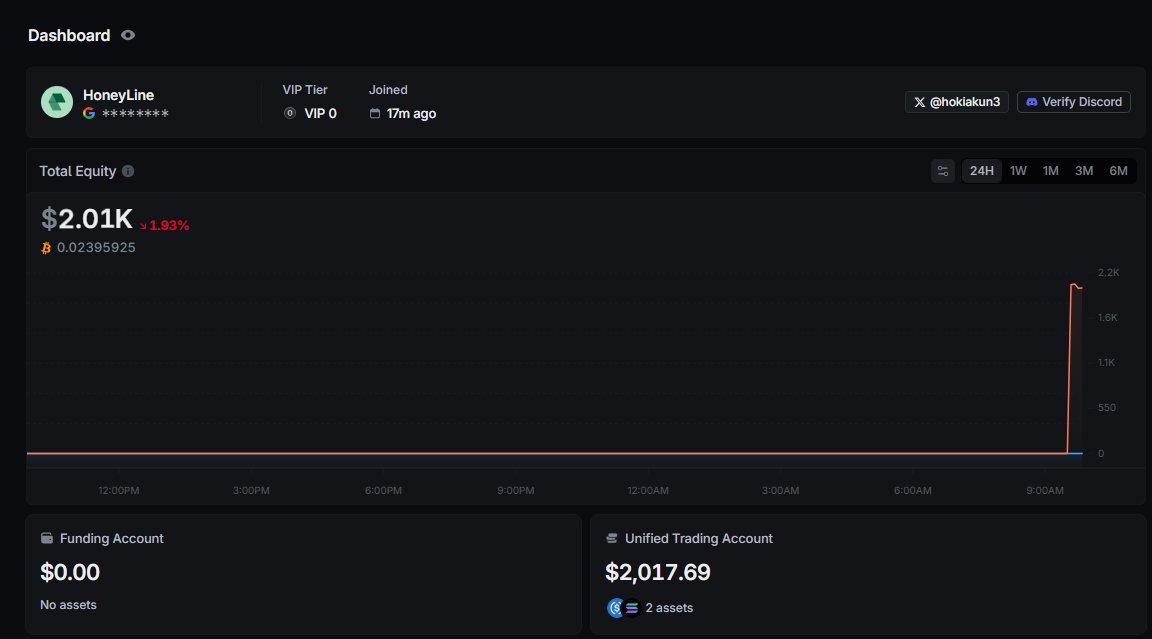The image size is (1152, 639).
Task: Select the 24H chart range tab
Action: [x=982, y=171]
